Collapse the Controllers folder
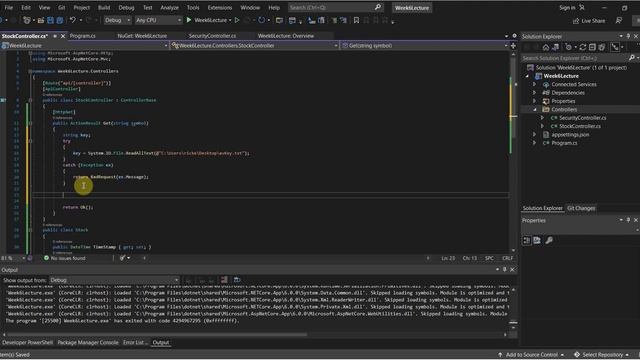 (535, 109)
